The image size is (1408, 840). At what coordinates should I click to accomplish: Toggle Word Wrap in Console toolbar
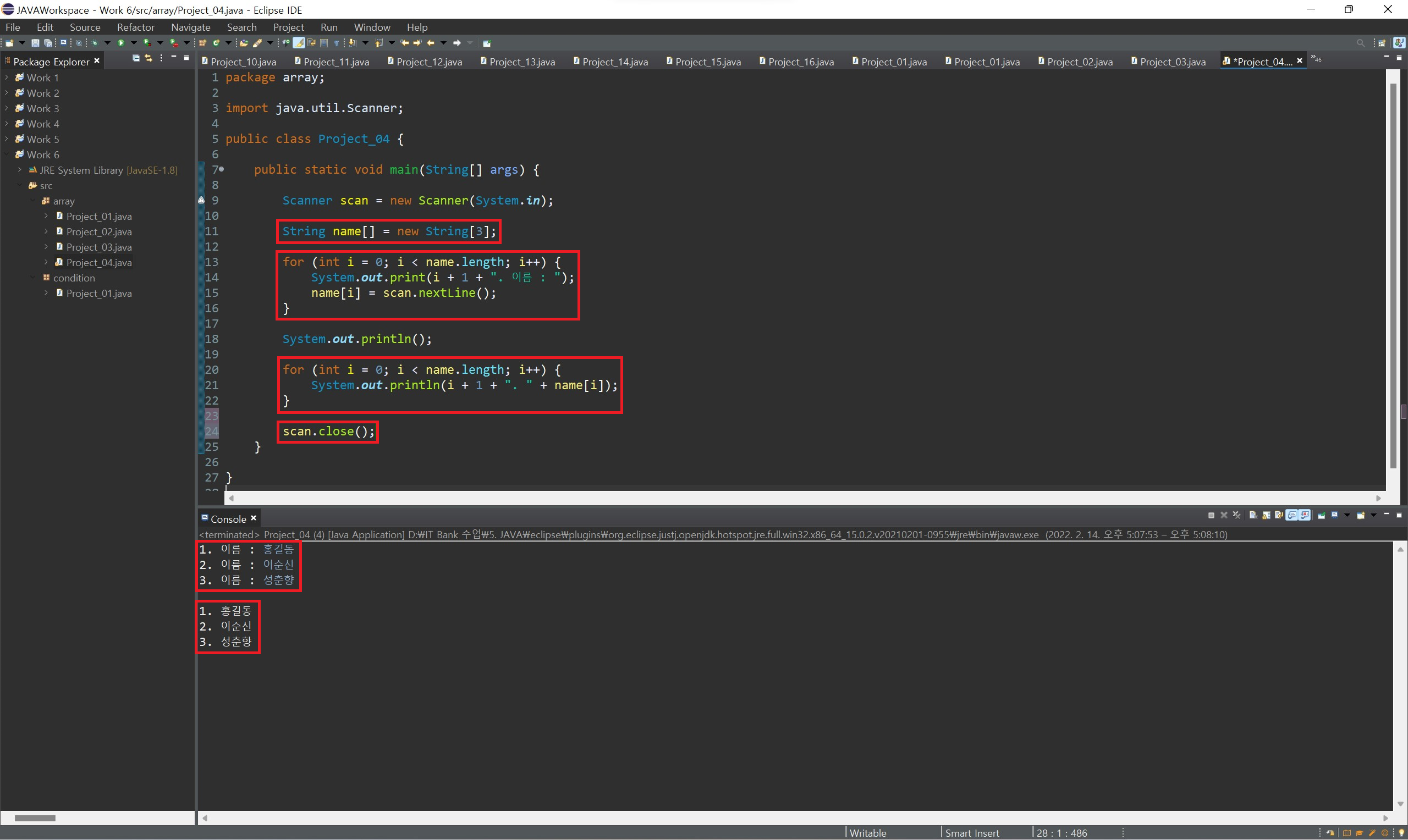click(1279, 515)
